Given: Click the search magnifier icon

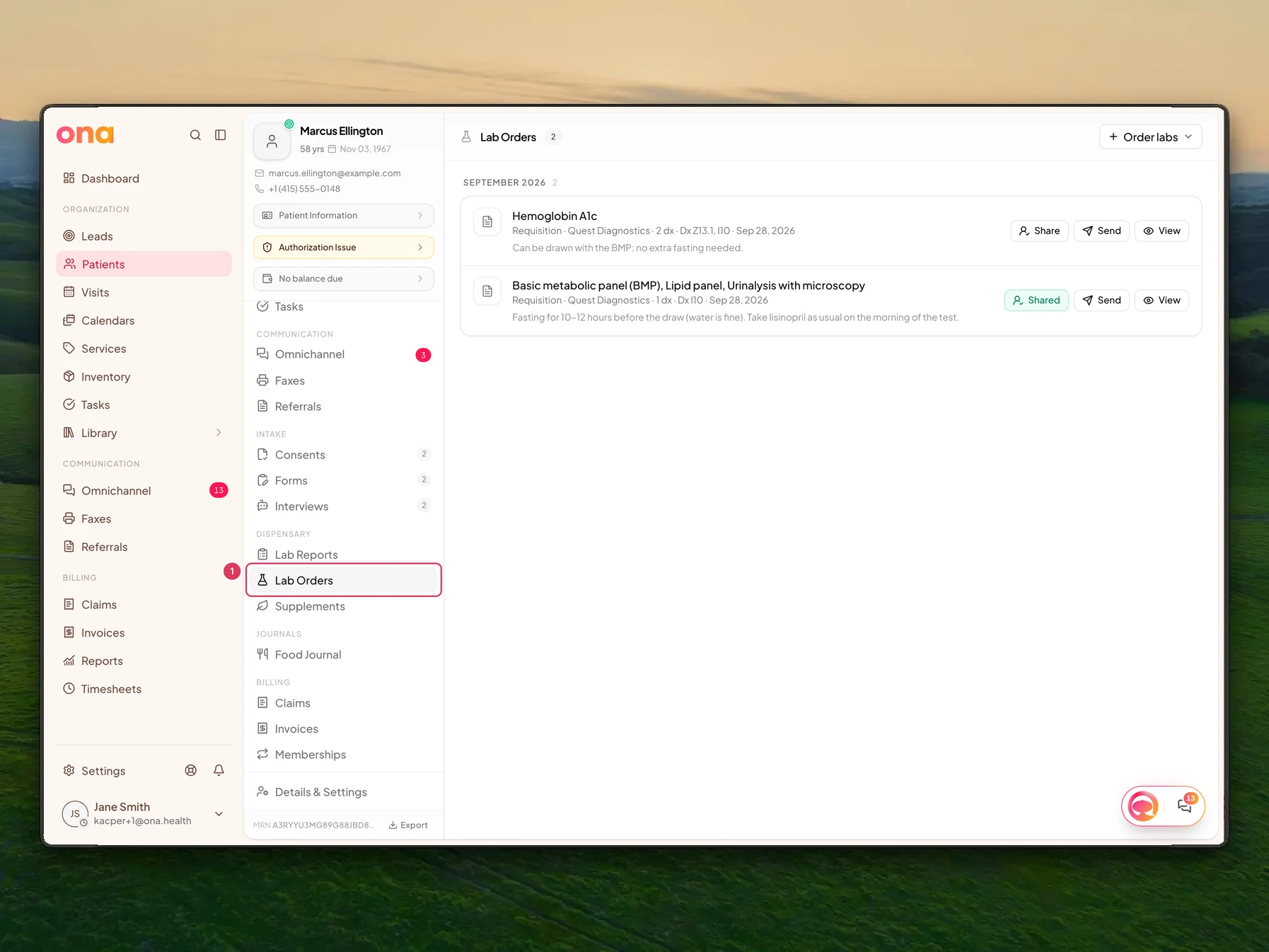Looking at the screenshot, I should coord(195,135).
